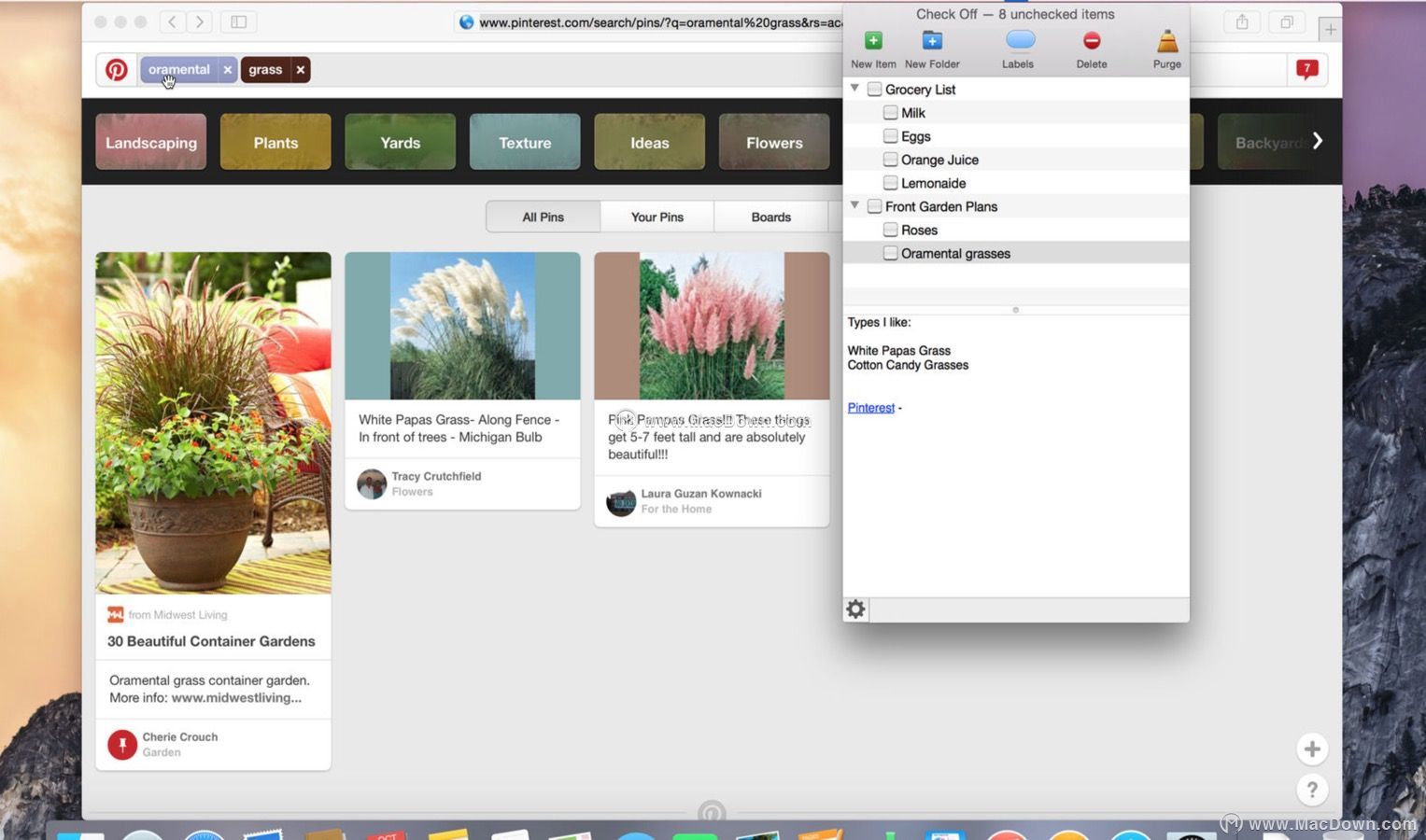Check the Grocery List folder checkbox
Screen dimensions: 1426x840
pos(875,90)
